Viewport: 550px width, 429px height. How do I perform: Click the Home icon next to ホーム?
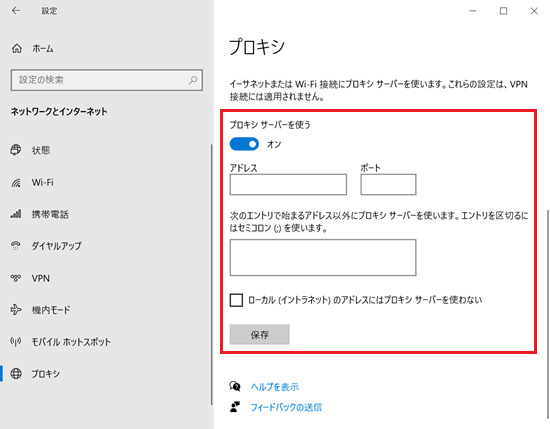[16, 48]
